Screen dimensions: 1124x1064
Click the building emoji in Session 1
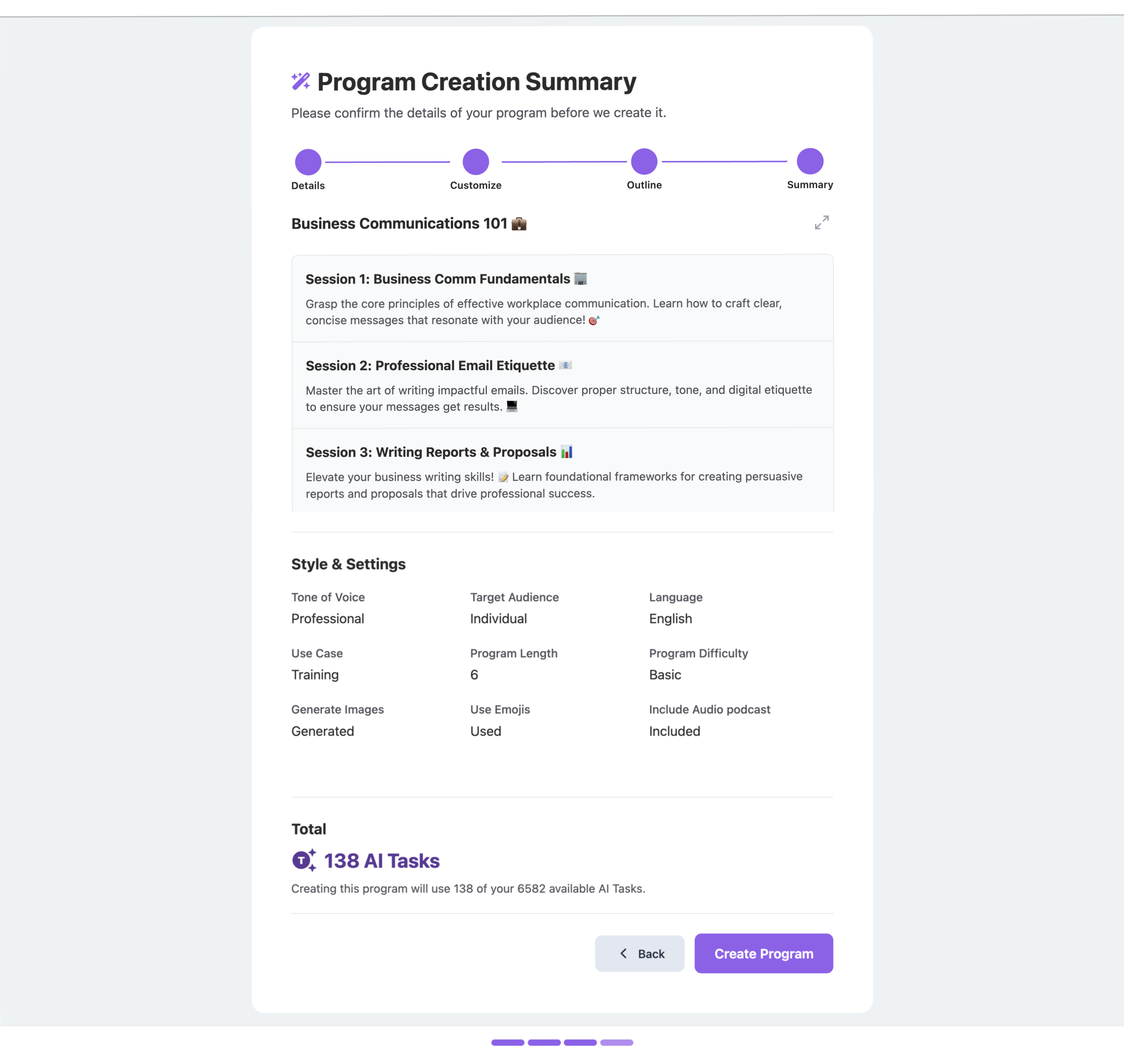click(580, 278)
